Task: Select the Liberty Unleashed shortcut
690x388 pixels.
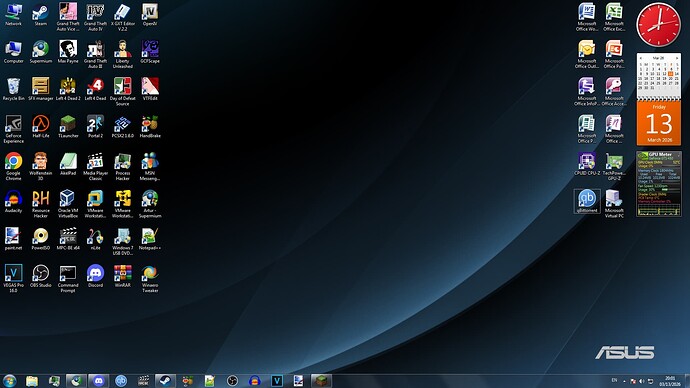Action: click(122, 54)
